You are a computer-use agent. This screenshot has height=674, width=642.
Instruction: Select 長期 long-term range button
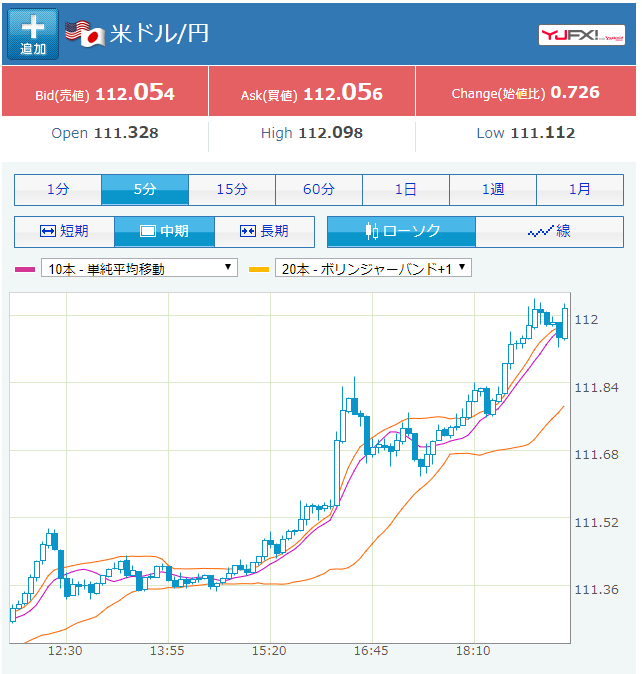pyautogui.click(x=264, y=231)
